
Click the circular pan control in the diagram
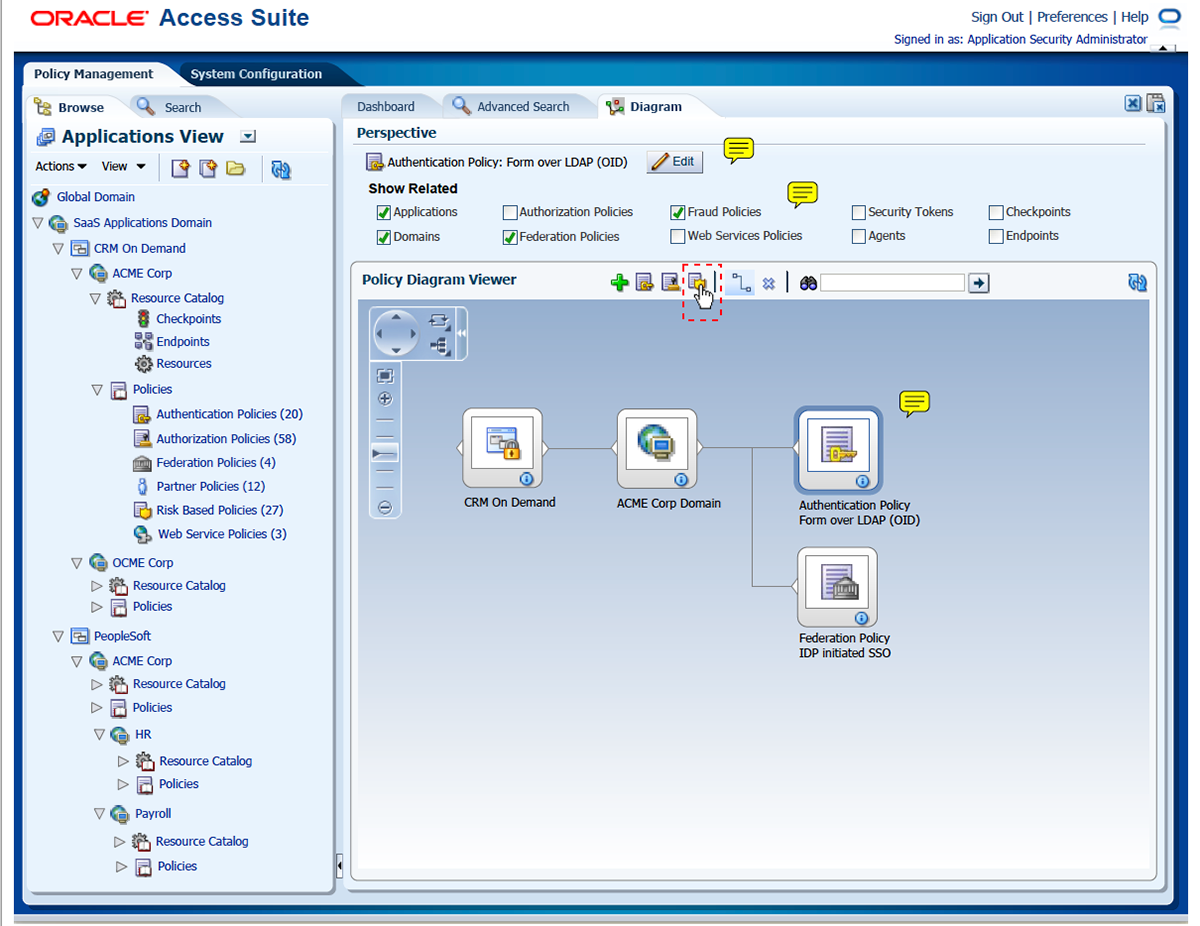click(x=397, y=334)
